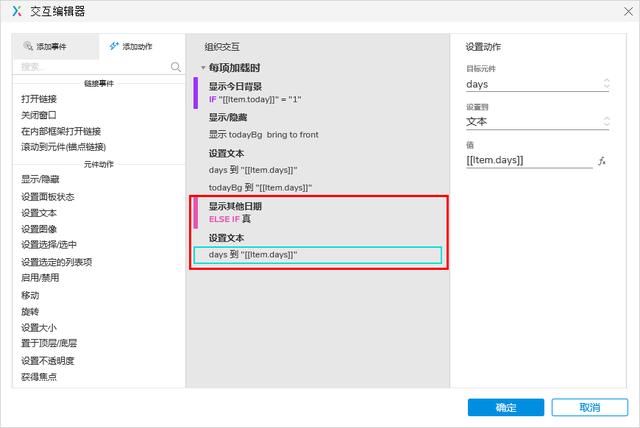Select the 获得焦点 action

click(39, 377)
